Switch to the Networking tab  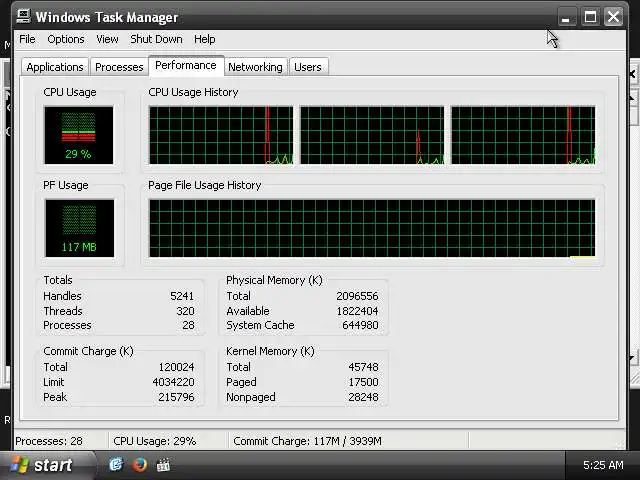(256, 67)
